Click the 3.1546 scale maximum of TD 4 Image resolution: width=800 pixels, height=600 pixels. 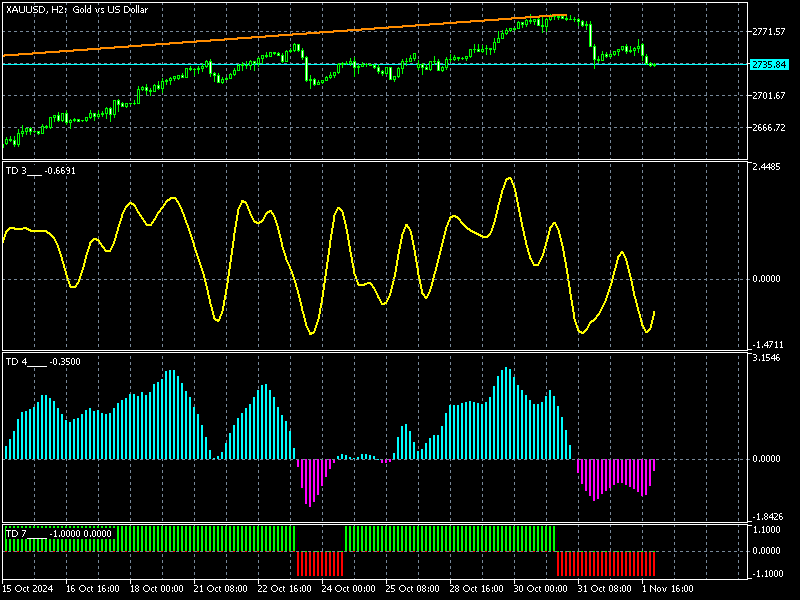click(x=766, y=358)
